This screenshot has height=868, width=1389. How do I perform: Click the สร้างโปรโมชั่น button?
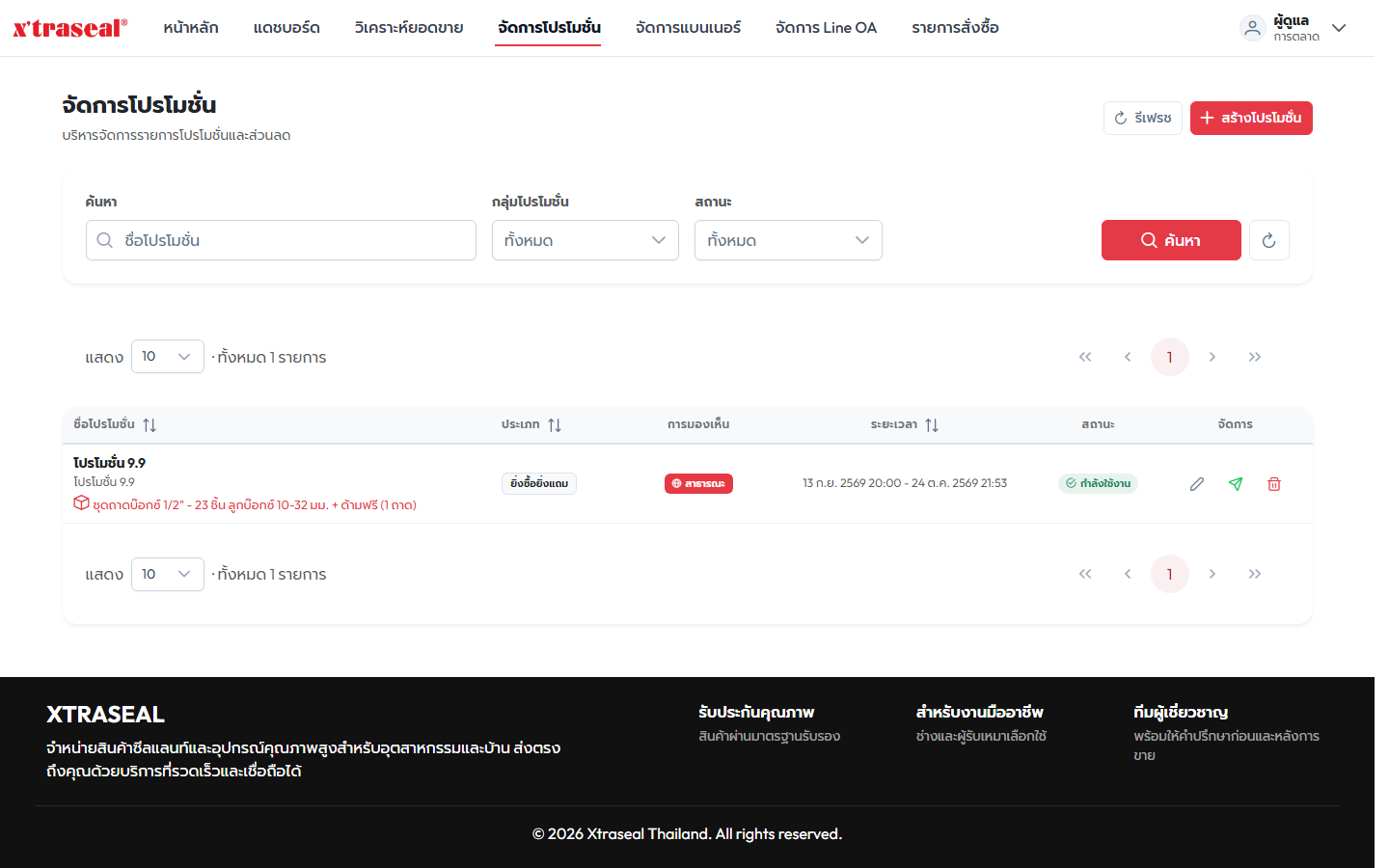click(1251, 118)
